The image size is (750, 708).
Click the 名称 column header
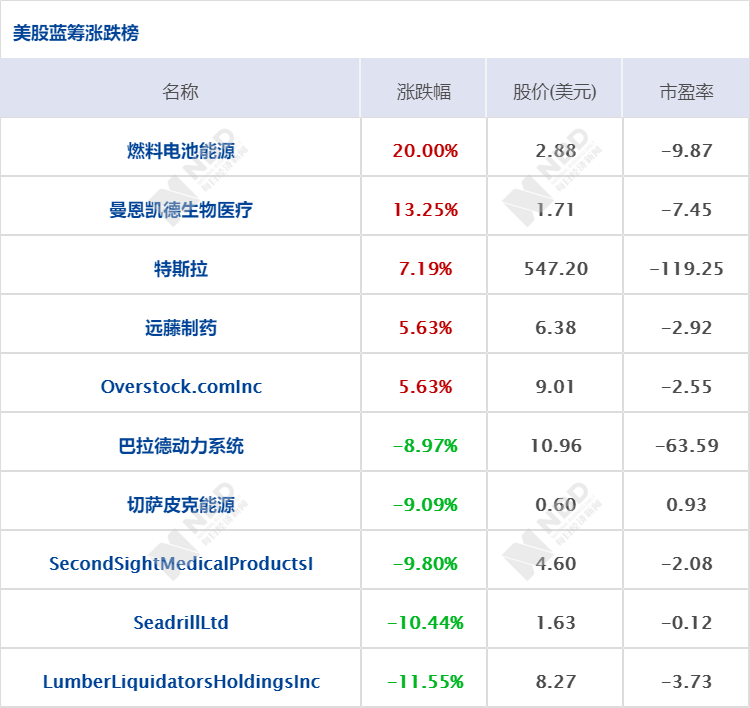click(180, 91)
